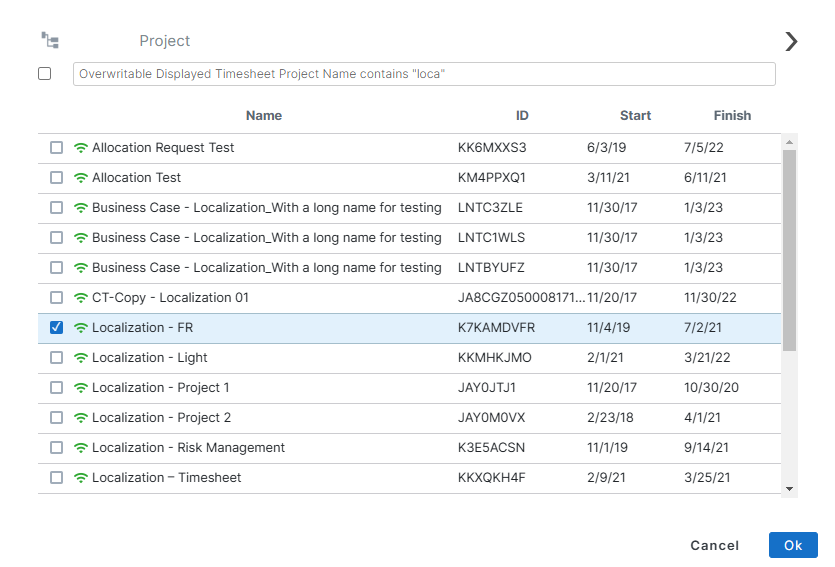Click the scrollbar up arrow
Screen dimensions: 835x567
790,141
